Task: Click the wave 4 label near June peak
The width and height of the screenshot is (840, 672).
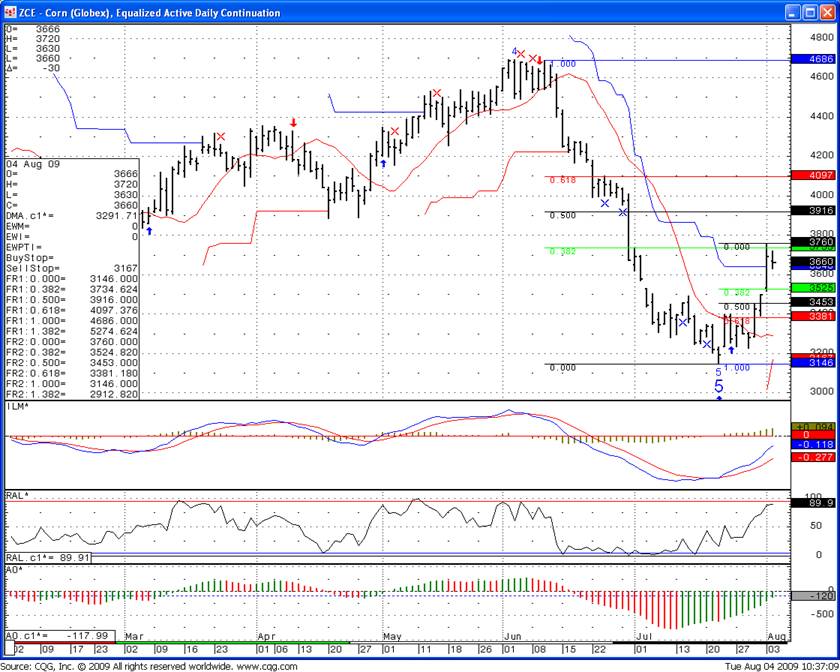Action: (x=514, y=52)
